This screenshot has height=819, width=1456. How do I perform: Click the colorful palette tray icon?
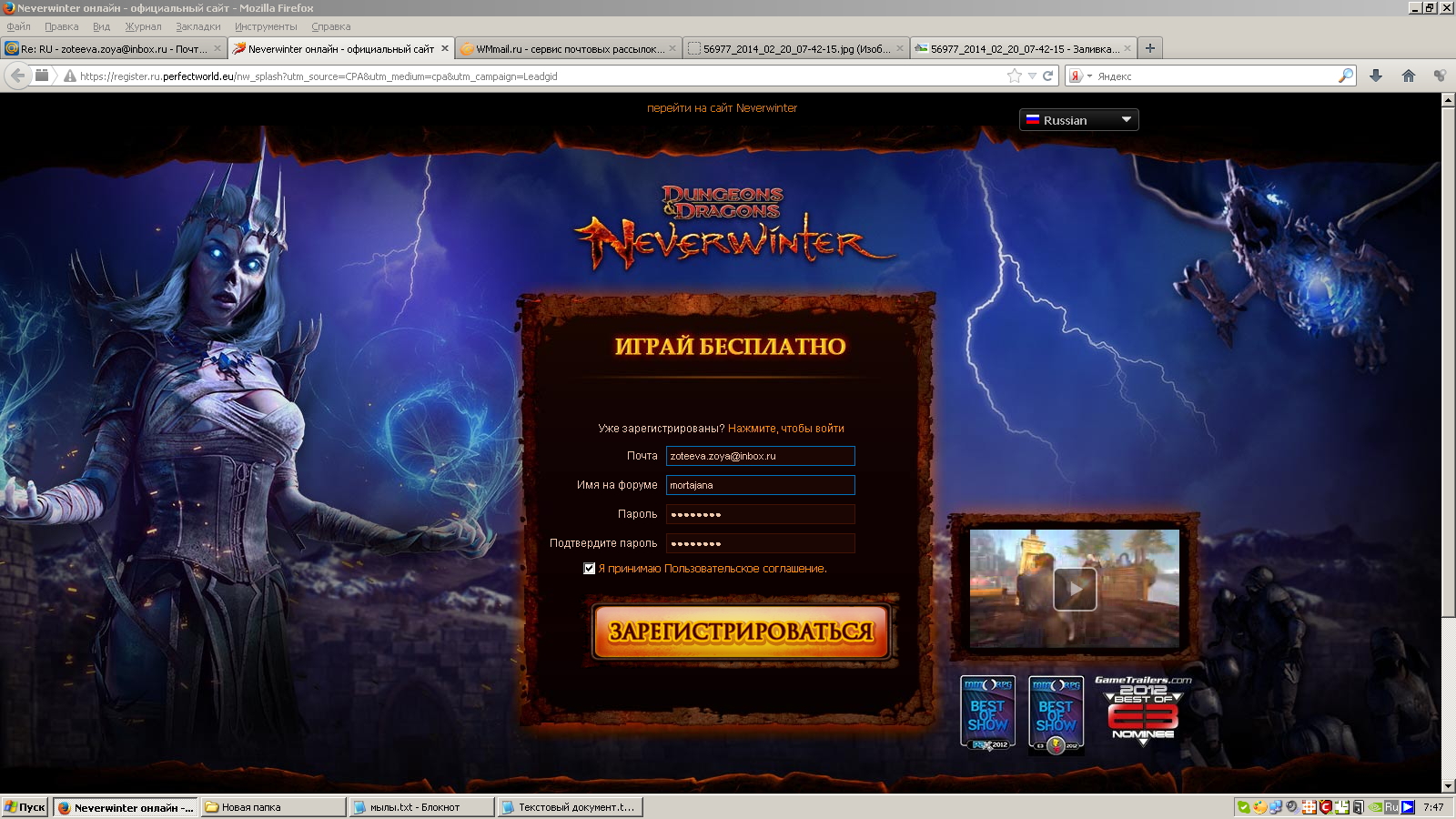click(1259, 807)
